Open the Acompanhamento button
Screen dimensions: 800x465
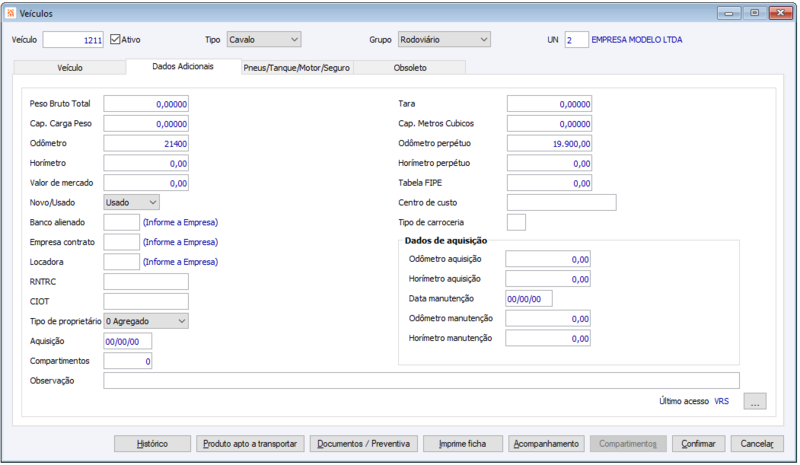click(x=546, y=444)
